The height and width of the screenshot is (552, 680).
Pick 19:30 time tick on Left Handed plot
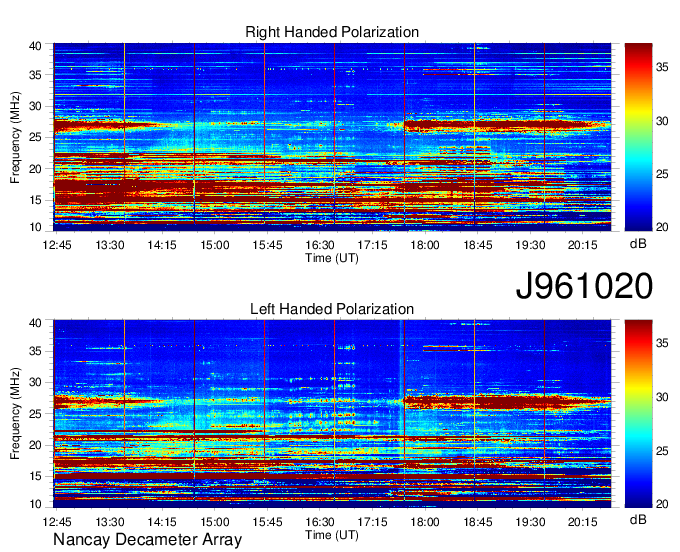click(530, 522)
